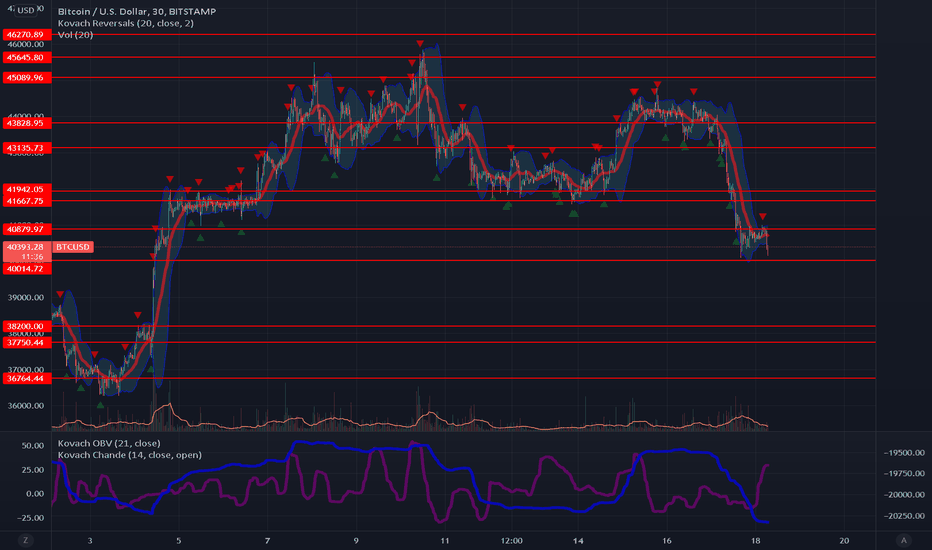Click the 43135.73 price level label

click(27, 147)
